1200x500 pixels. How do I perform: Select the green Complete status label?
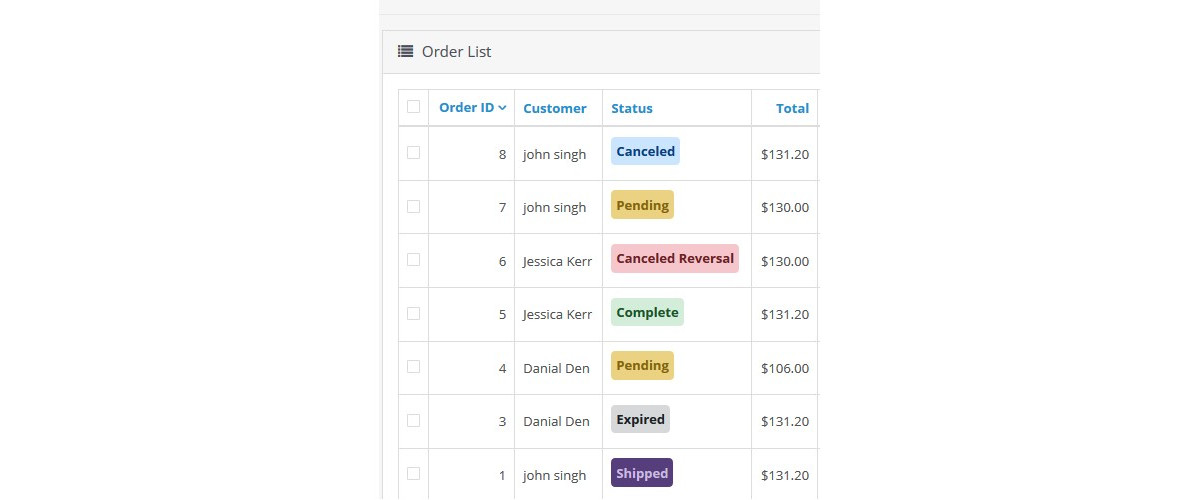tap(647, 312)
